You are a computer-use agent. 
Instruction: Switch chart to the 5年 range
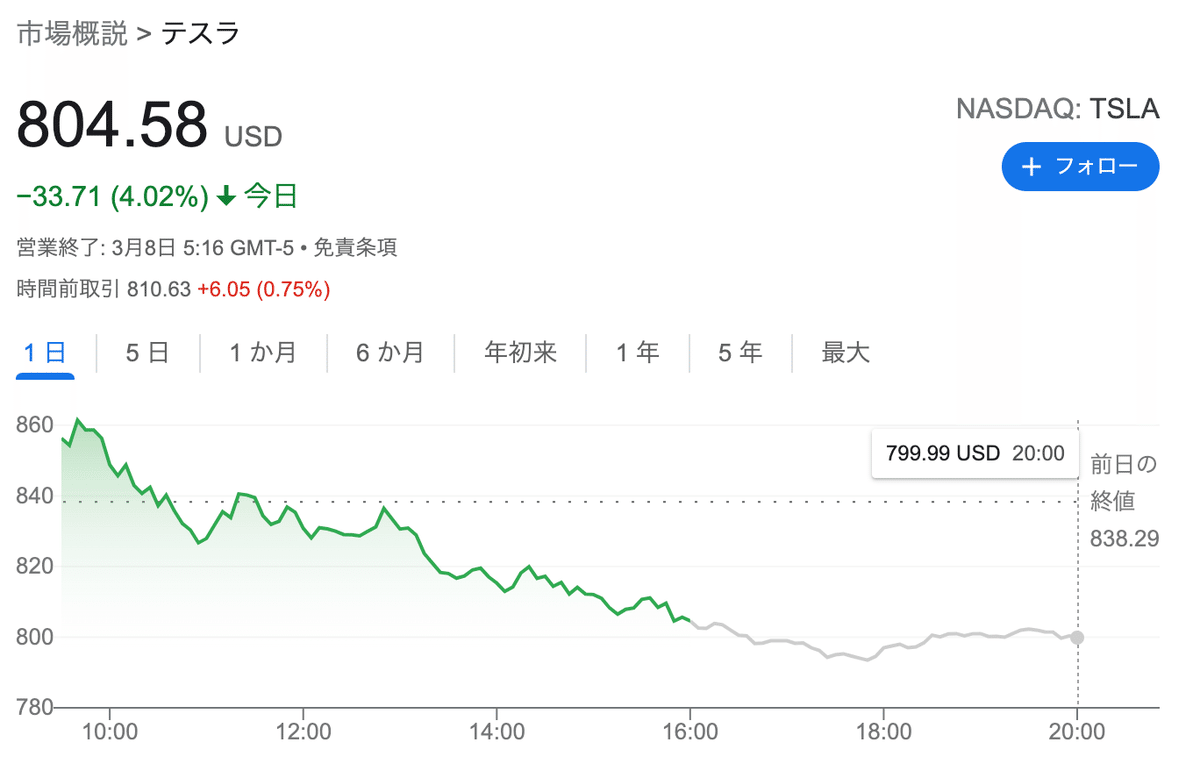click(740, 352)
